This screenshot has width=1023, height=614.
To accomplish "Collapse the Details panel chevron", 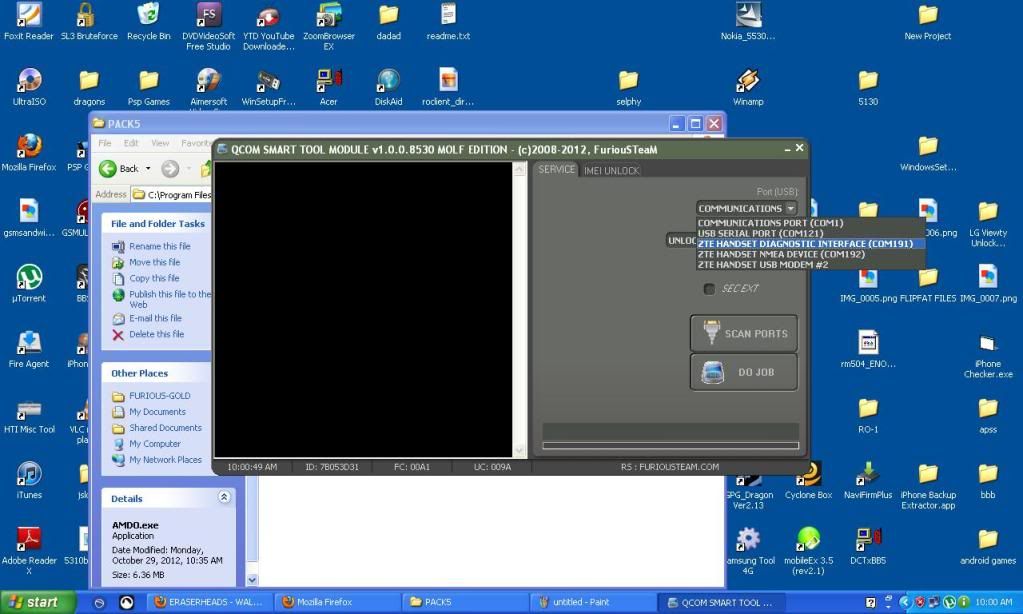I will click(224, 498).
